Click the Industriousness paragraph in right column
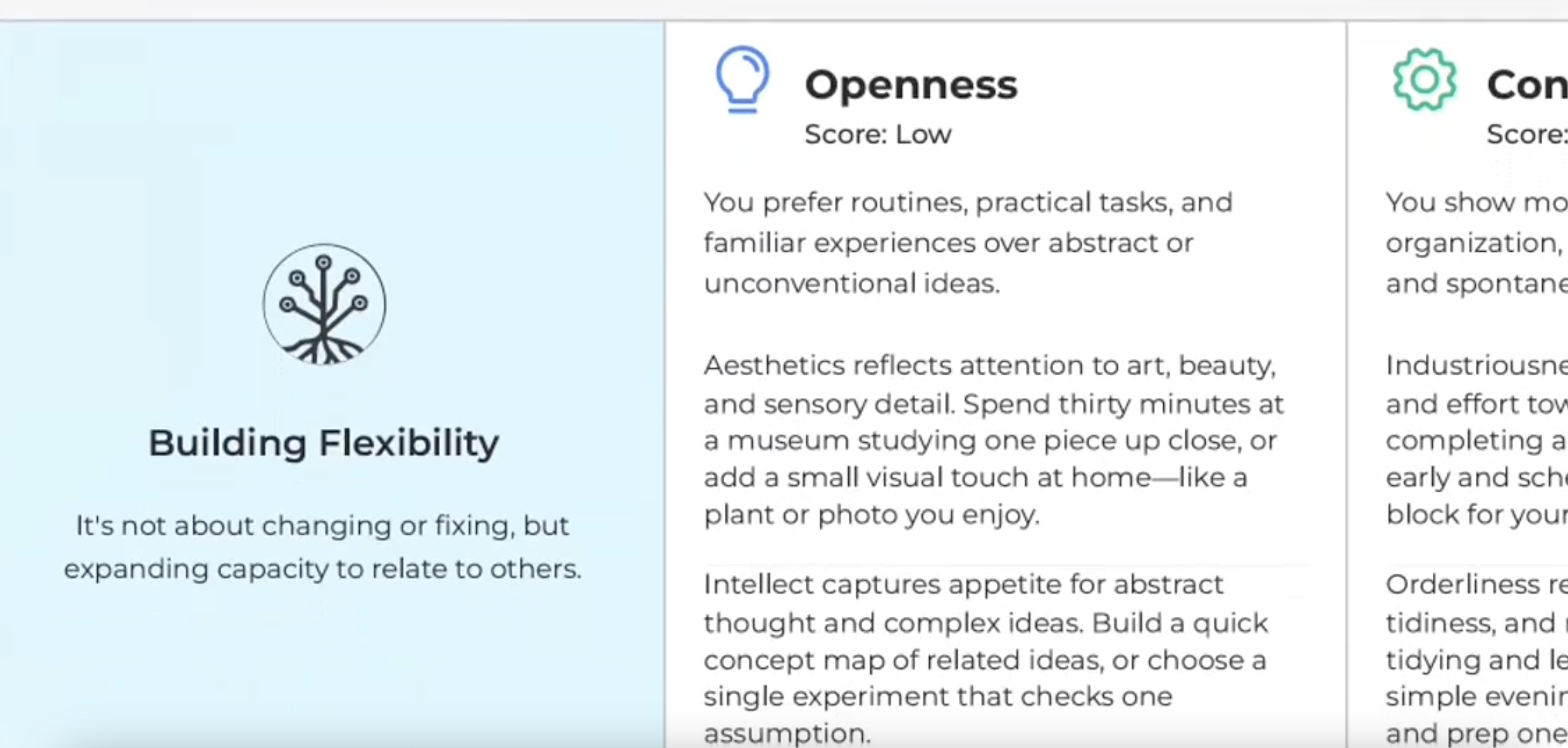This screenshot has width=1568, height=748. tap(1476, 439)
